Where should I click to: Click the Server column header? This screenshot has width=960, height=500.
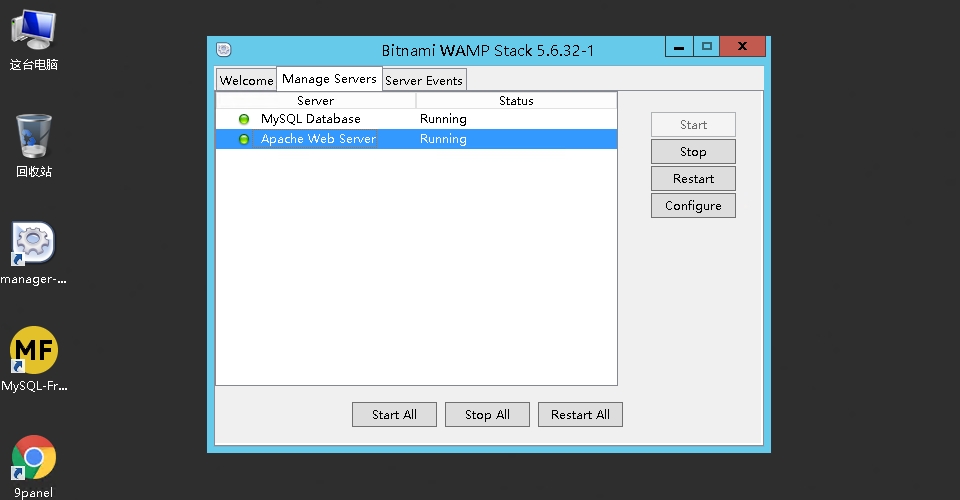pyautogui.click(x=315, y=101)
